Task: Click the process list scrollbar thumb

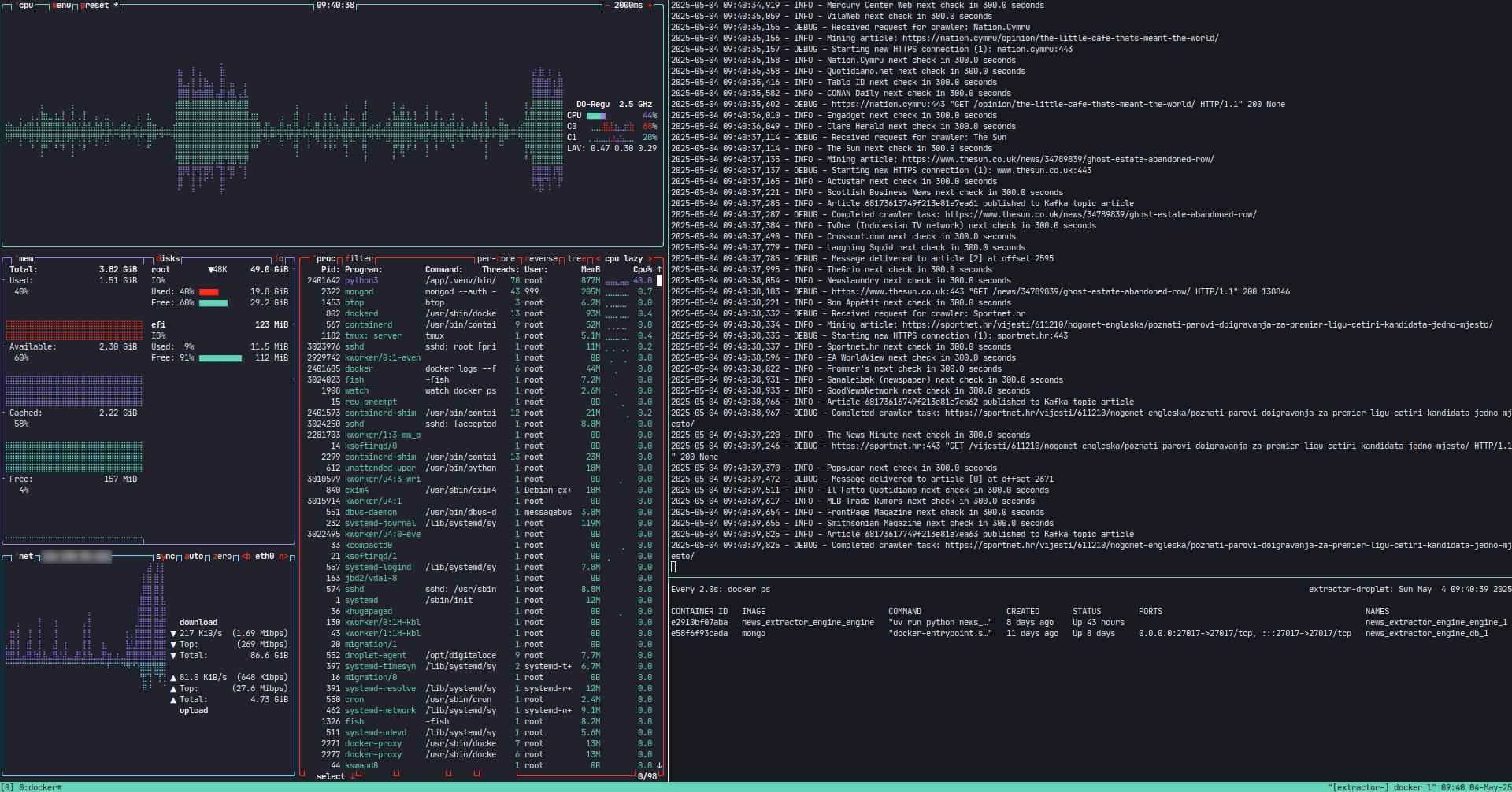Action: pyautogui.click(x=659, y=280)
